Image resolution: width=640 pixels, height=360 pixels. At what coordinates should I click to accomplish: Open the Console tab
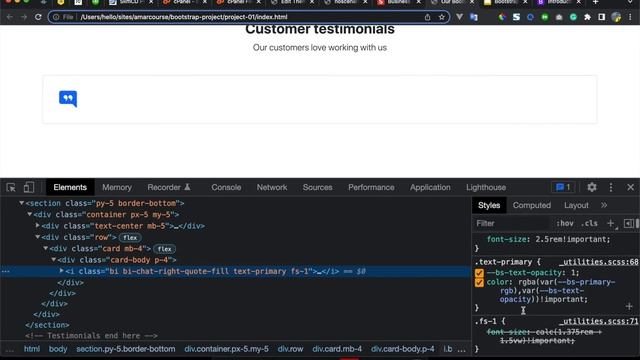226,187
